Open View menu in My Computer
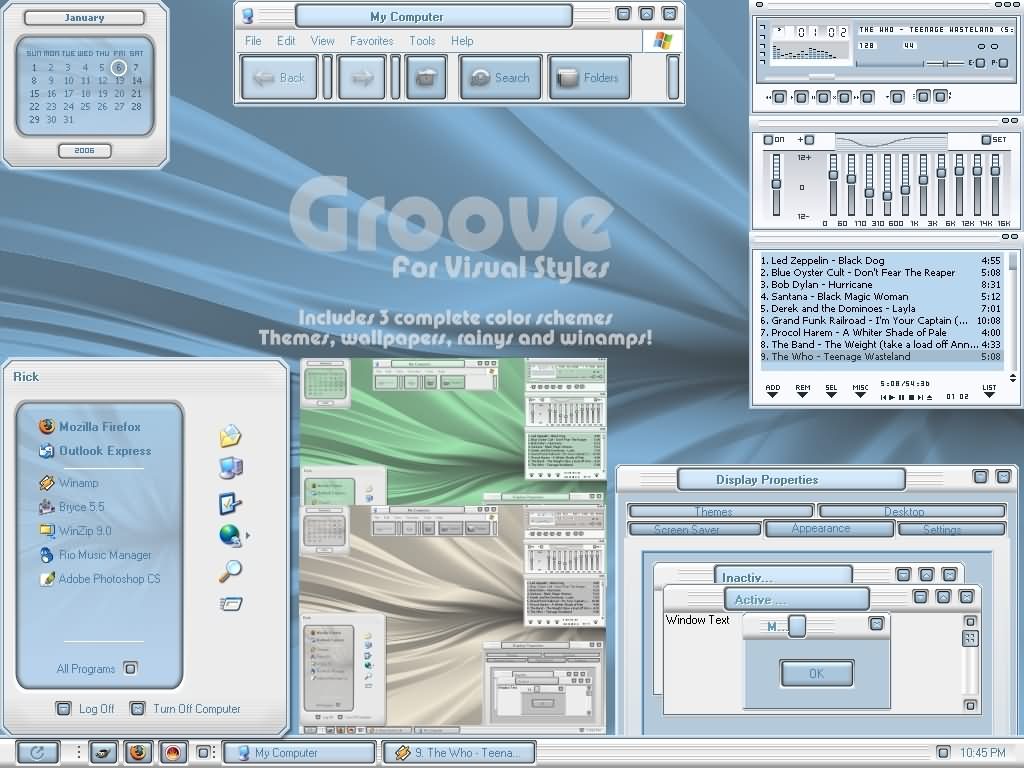 point(323,41)
